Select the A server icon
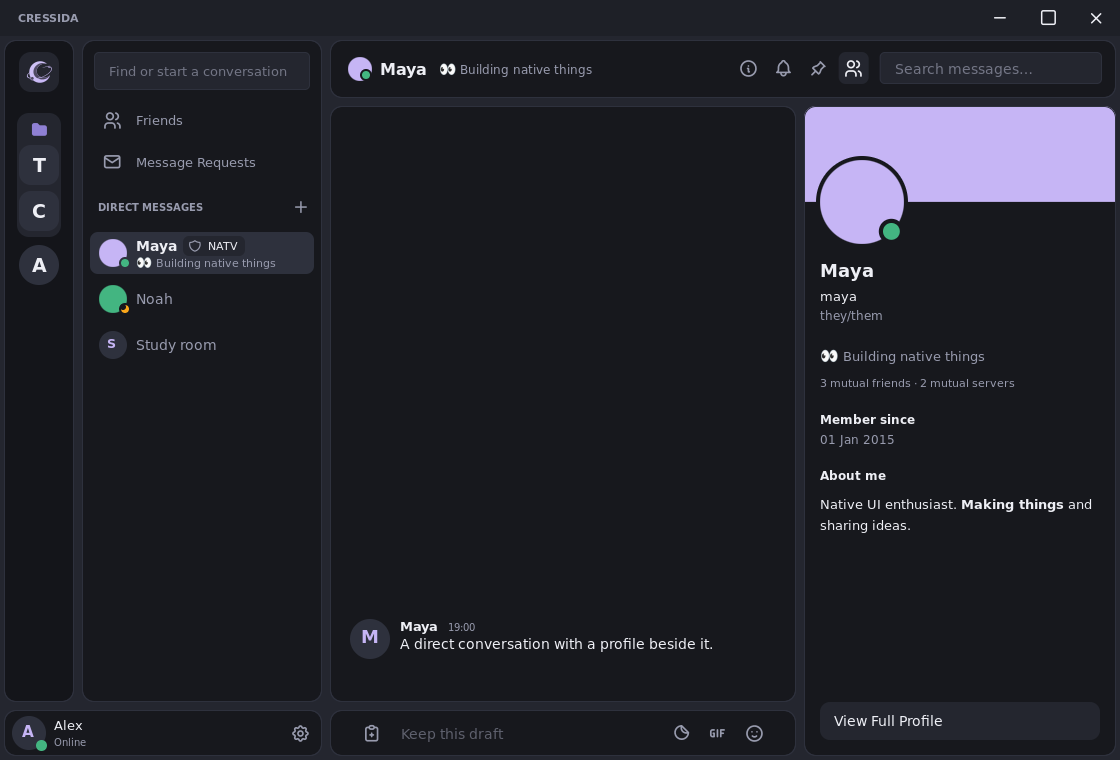The width and height of the screenshot is (1120, 760). click(39, 265)
